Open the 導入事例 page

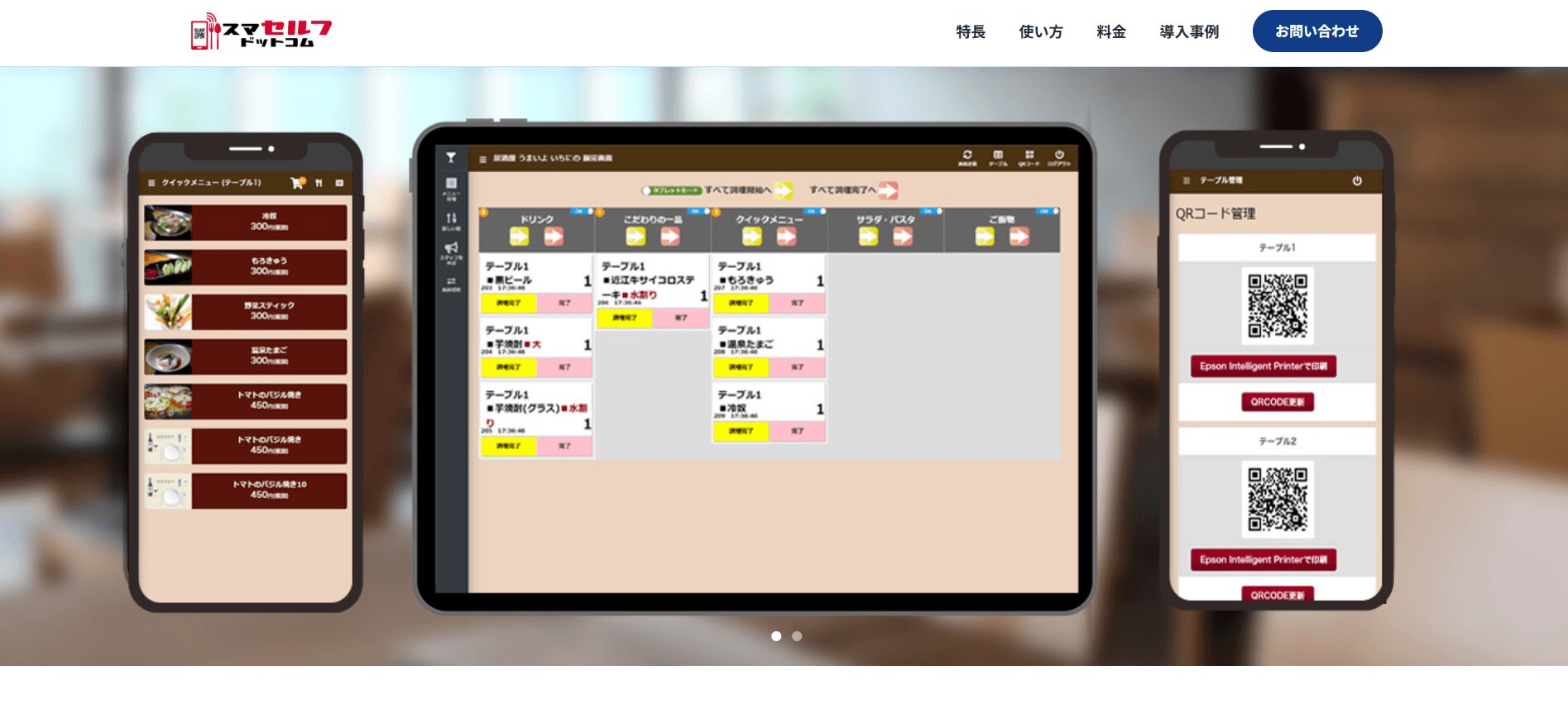[x=1189, y=31]
